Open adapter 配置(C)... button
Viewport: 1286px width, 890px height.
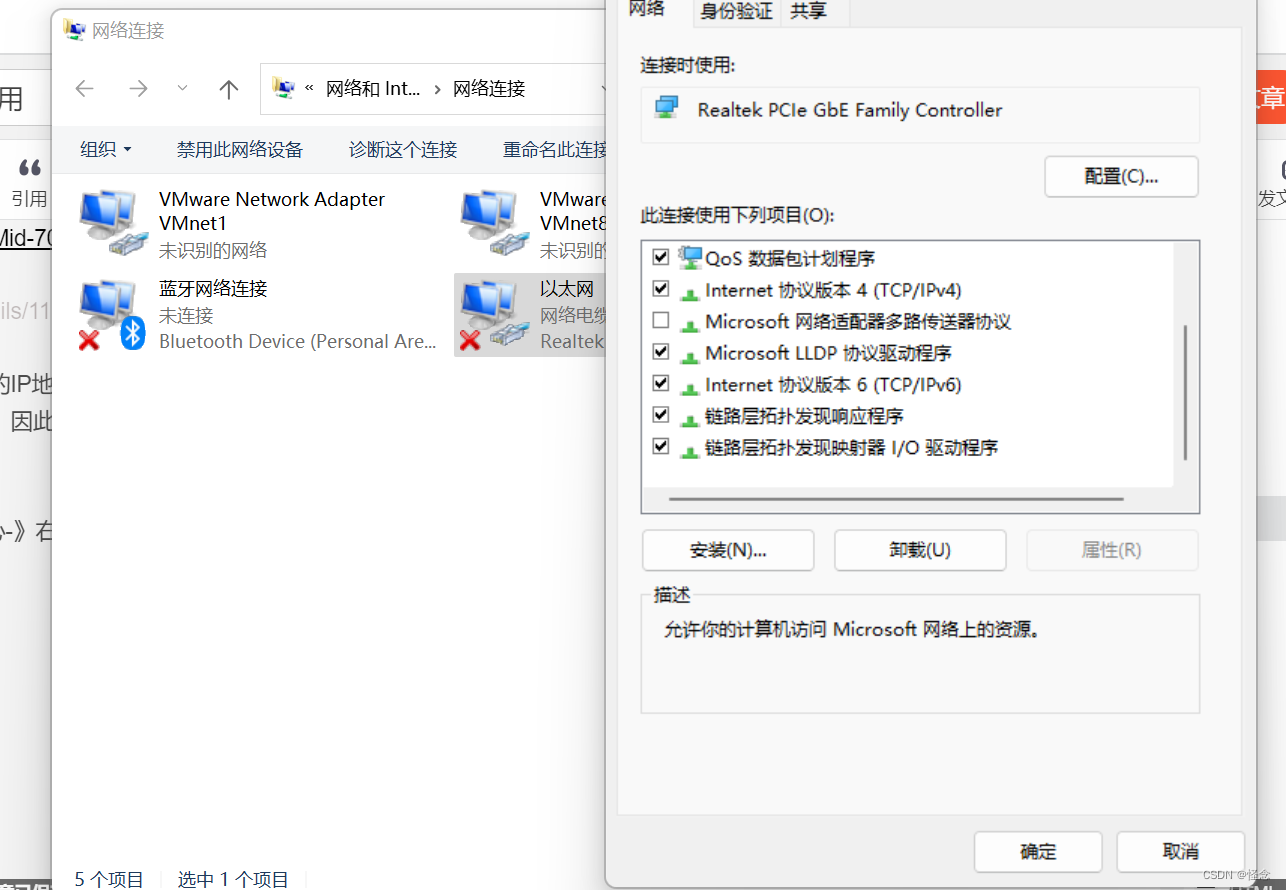[1121, 177]
